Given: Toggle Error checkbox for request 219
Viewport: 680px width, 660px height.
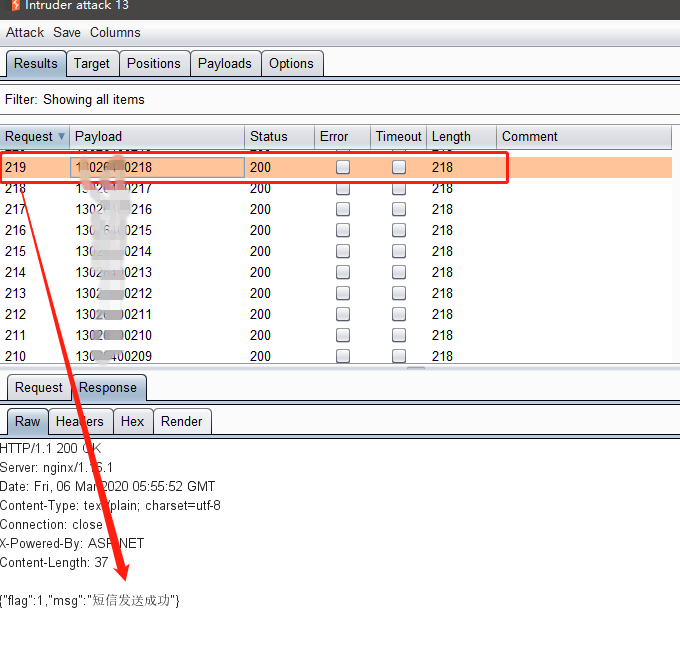Looking at the screenshot, I should [x=343, y=168].
